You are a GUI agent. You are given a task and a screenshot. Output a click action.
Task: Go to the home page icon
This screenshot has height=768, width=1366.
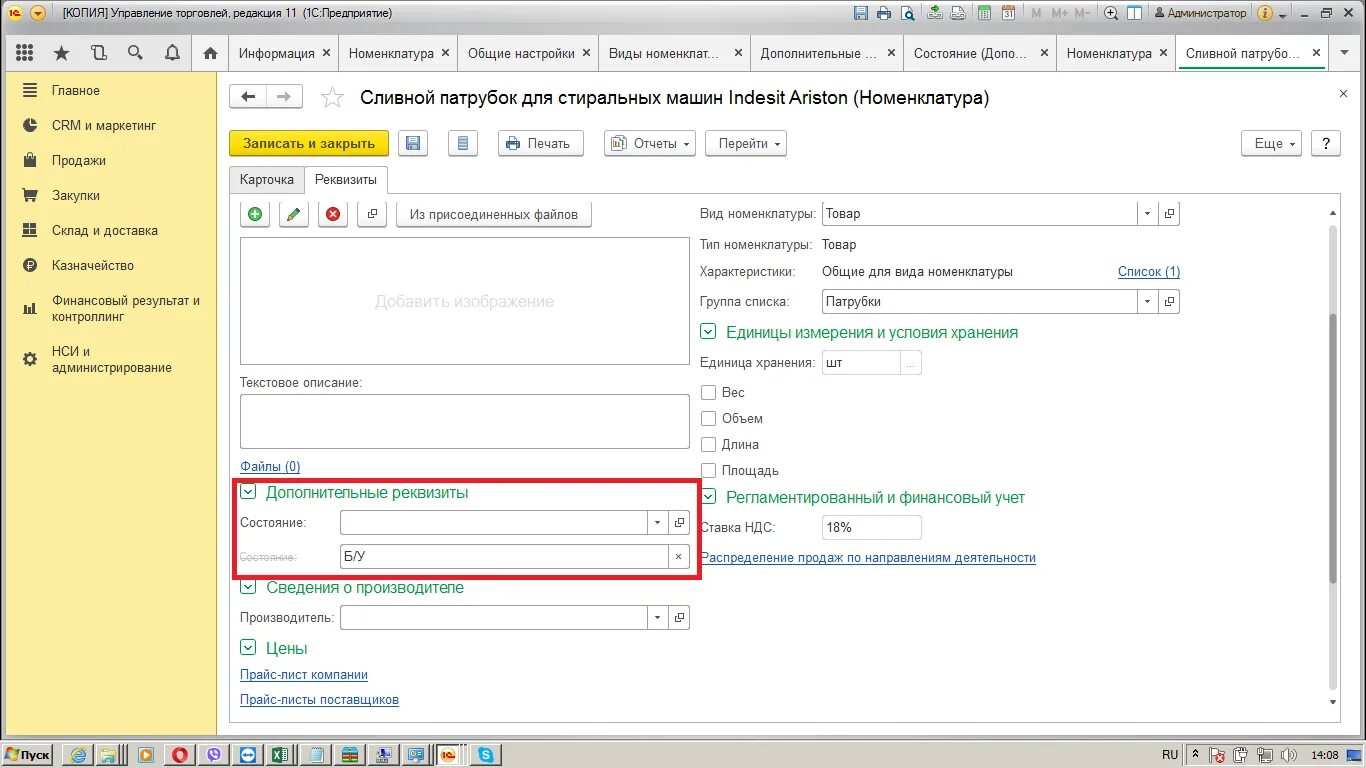(210, 53)
